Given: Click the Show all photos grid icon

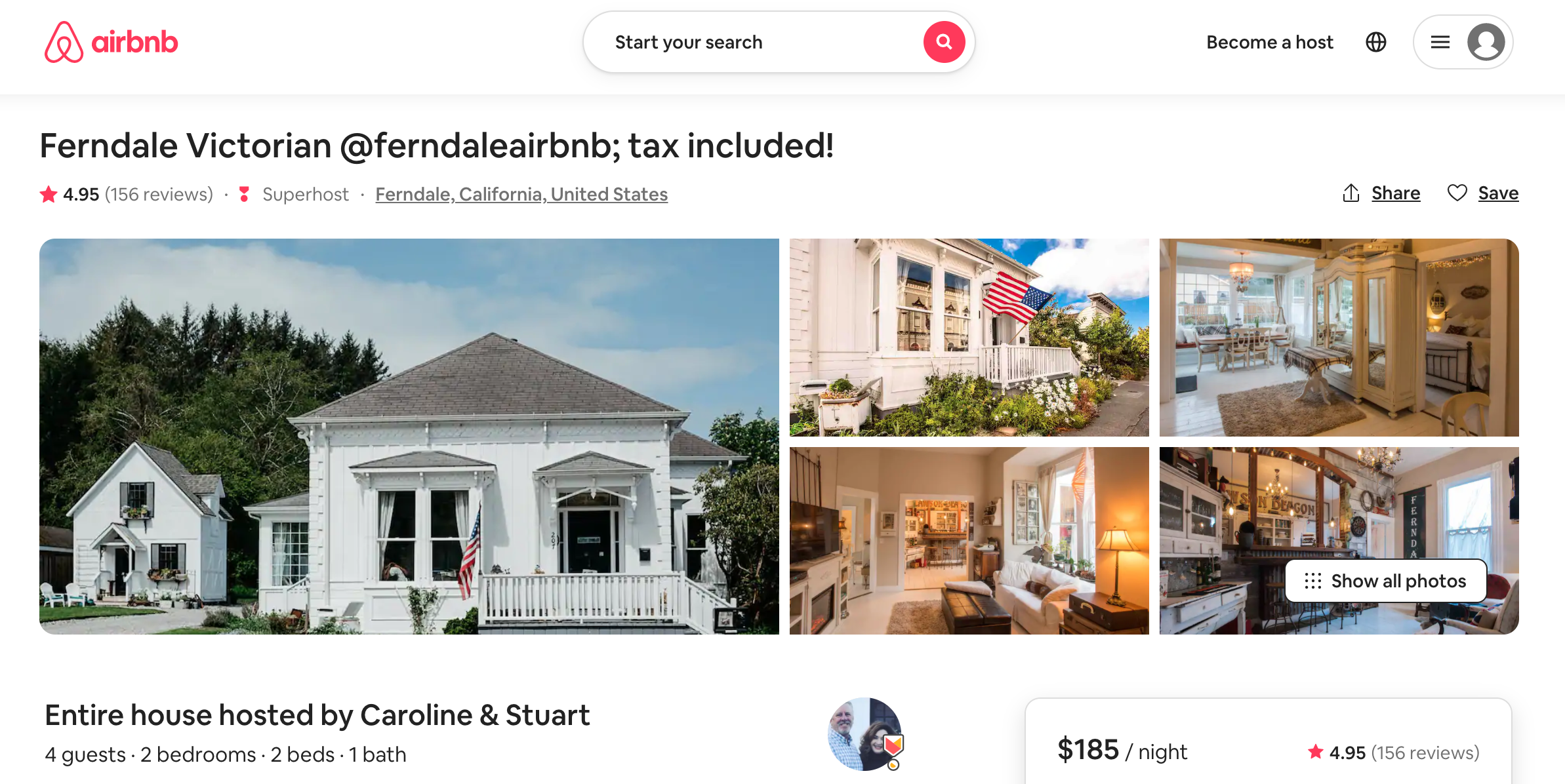Looking at the screenshot, I should coord(1313,581).
